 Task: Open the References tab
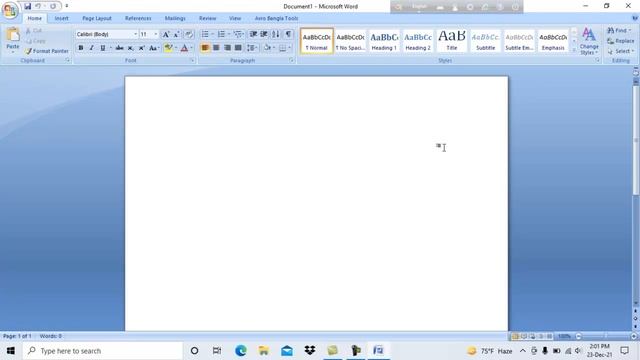pos(138,18)
